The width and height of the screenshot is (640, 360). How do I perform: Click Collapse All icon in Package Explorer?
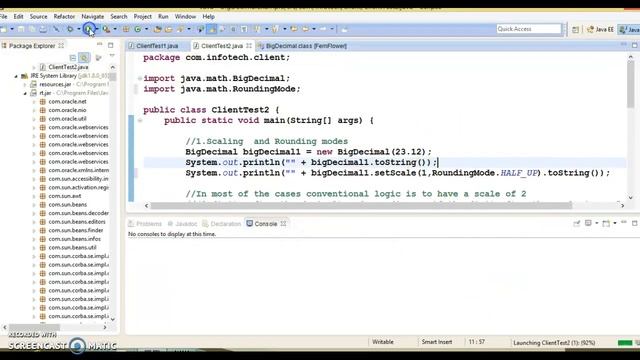73,58
